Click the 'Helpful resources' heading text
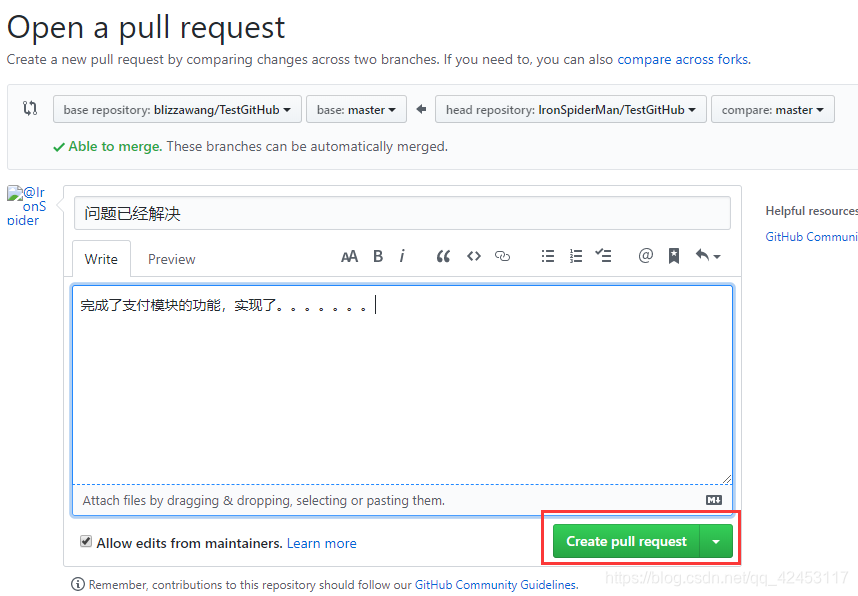Viewport: 858px width, 596px height. [811, 211]
